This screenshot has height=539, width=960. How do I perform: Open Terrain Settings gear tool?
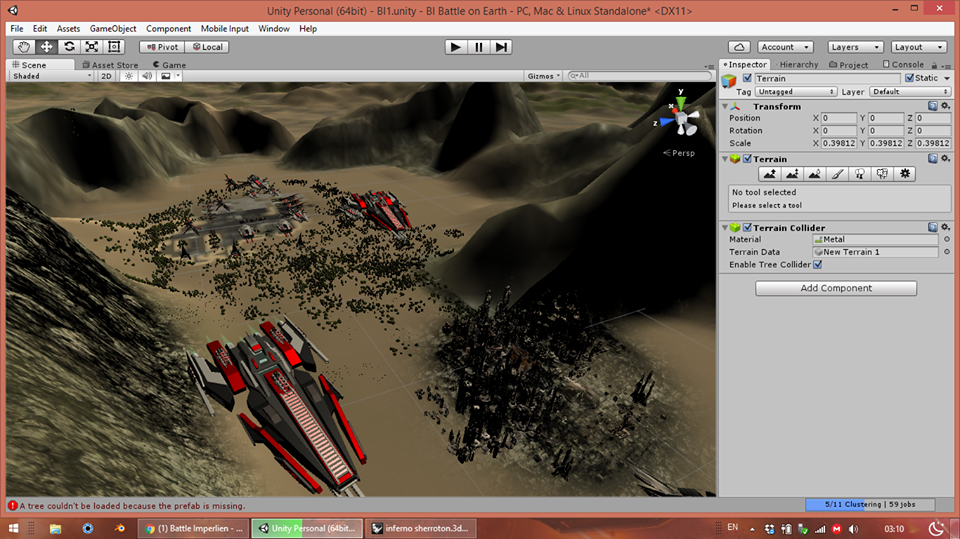[x=905, y=174]
